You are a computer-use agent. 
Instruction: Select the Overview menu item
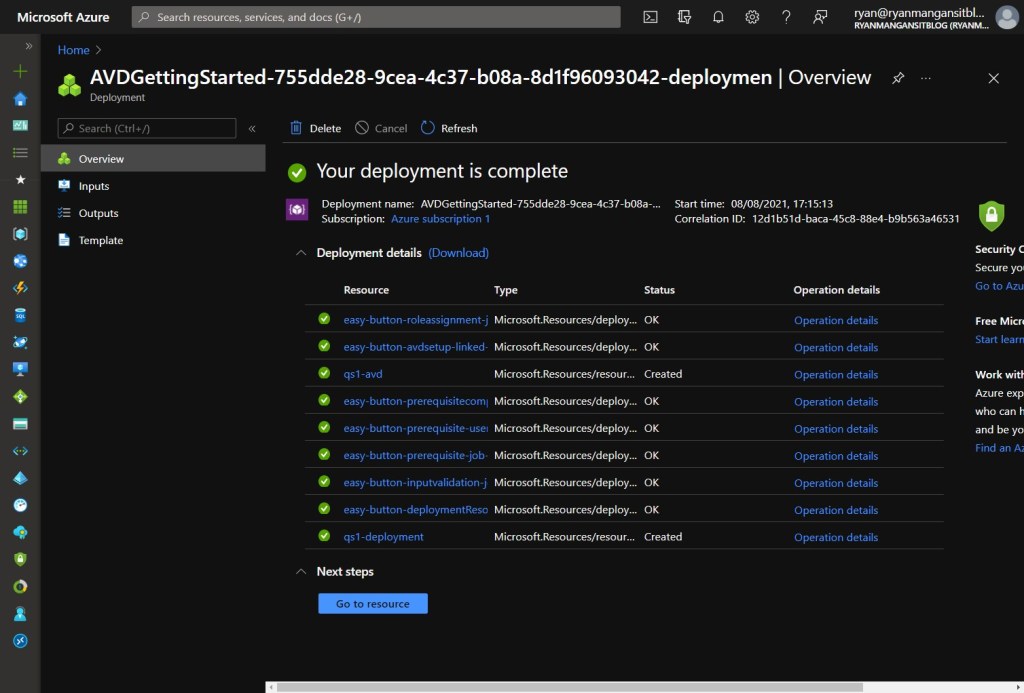coord(153,159)
